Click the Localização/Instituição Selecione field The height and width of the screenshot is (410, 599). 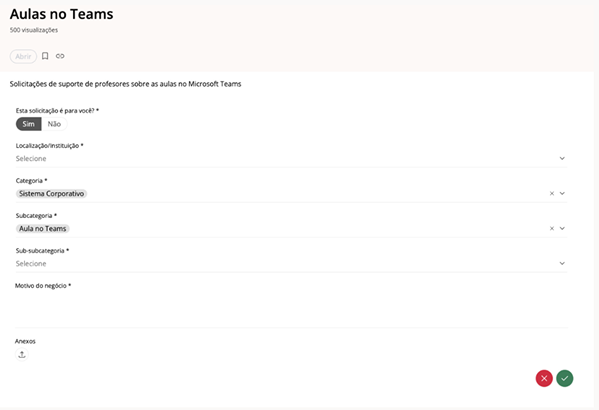click(291, 159)
